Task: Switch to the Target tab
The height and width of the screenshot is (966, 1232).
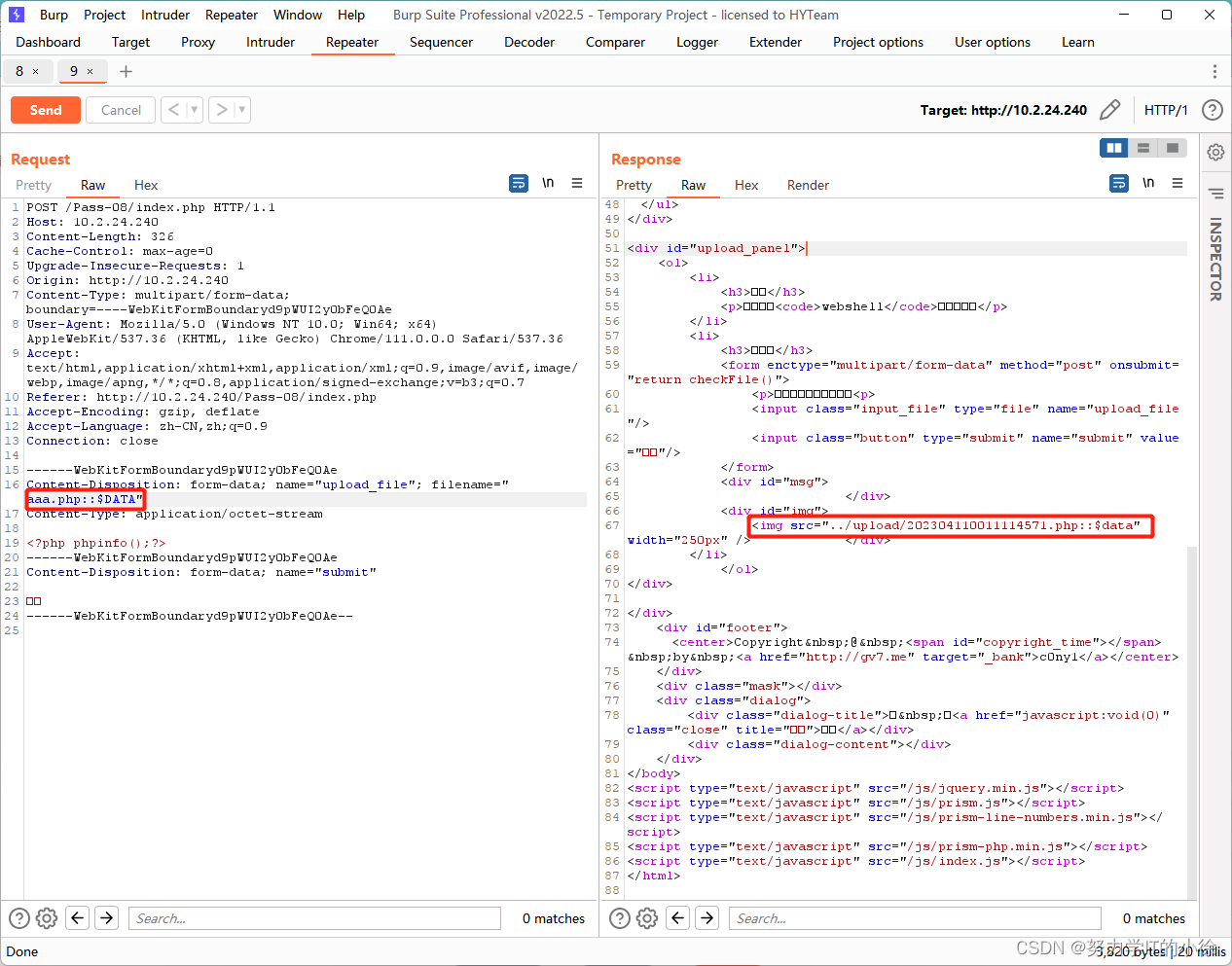Action: click(x=130, y=42)
